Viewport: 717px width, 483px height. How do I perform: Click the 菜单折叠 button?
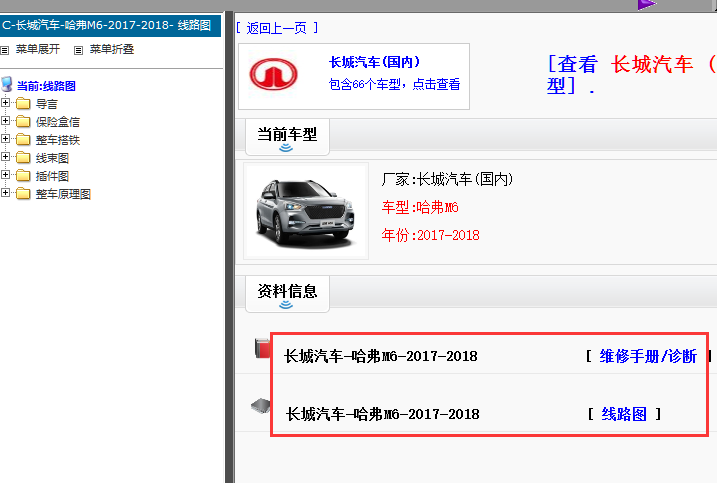(112, 49)
